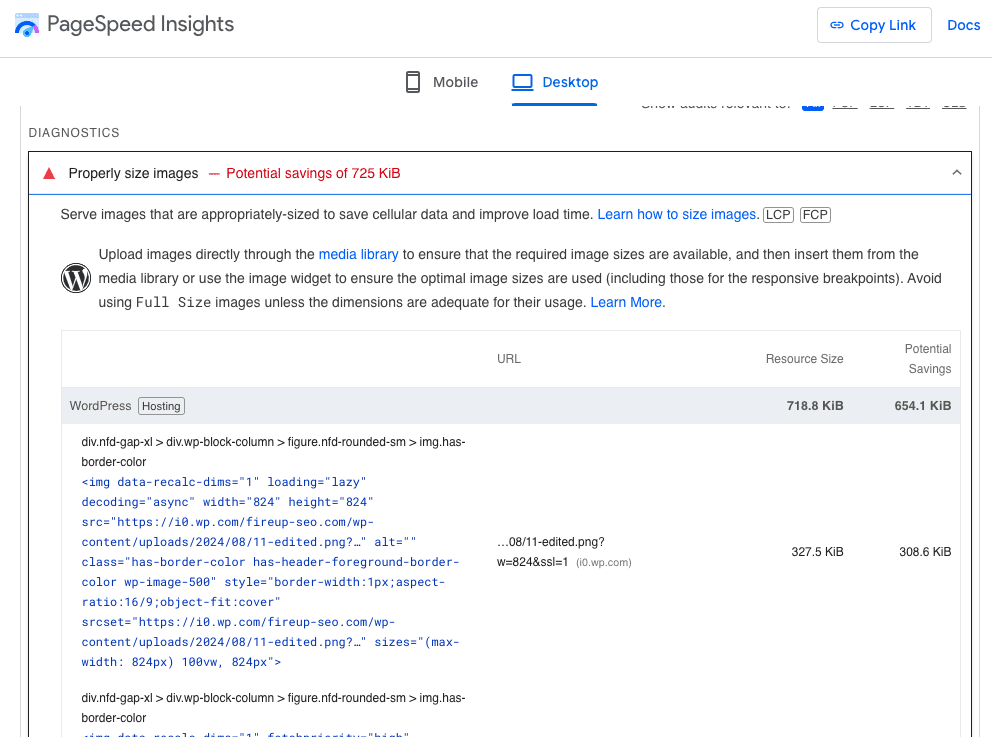Click the i0.wp.com host label

(603, 563)
